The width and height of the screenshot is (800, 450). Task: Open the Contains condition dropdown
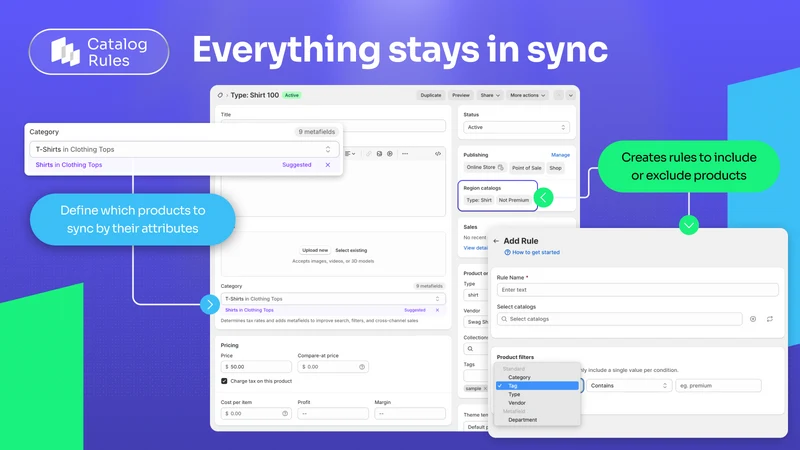point(629,386)
